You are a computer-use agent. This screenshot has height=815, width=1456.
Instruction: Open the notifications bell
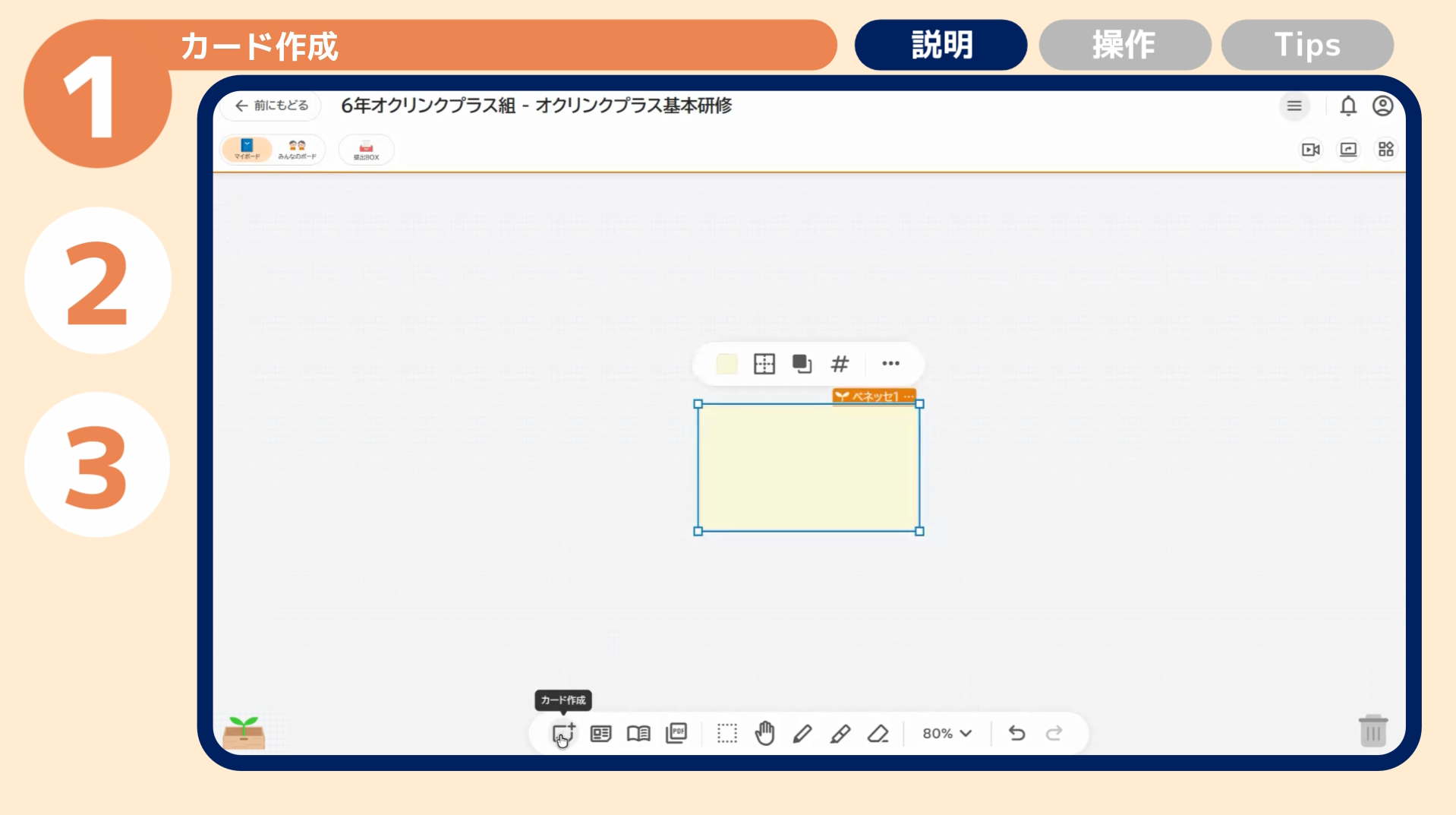tap(1347, 106)
